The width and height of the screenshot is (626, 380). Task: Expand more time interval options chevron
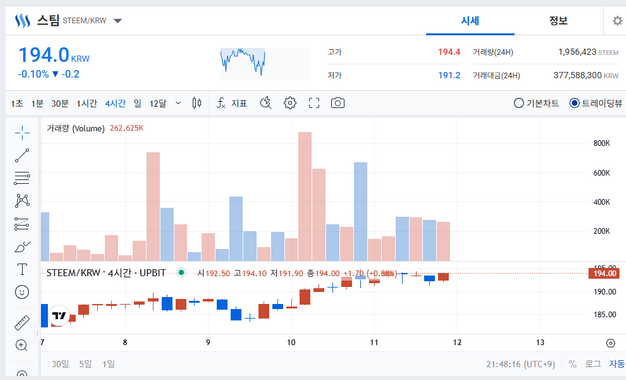click(178, 103)
